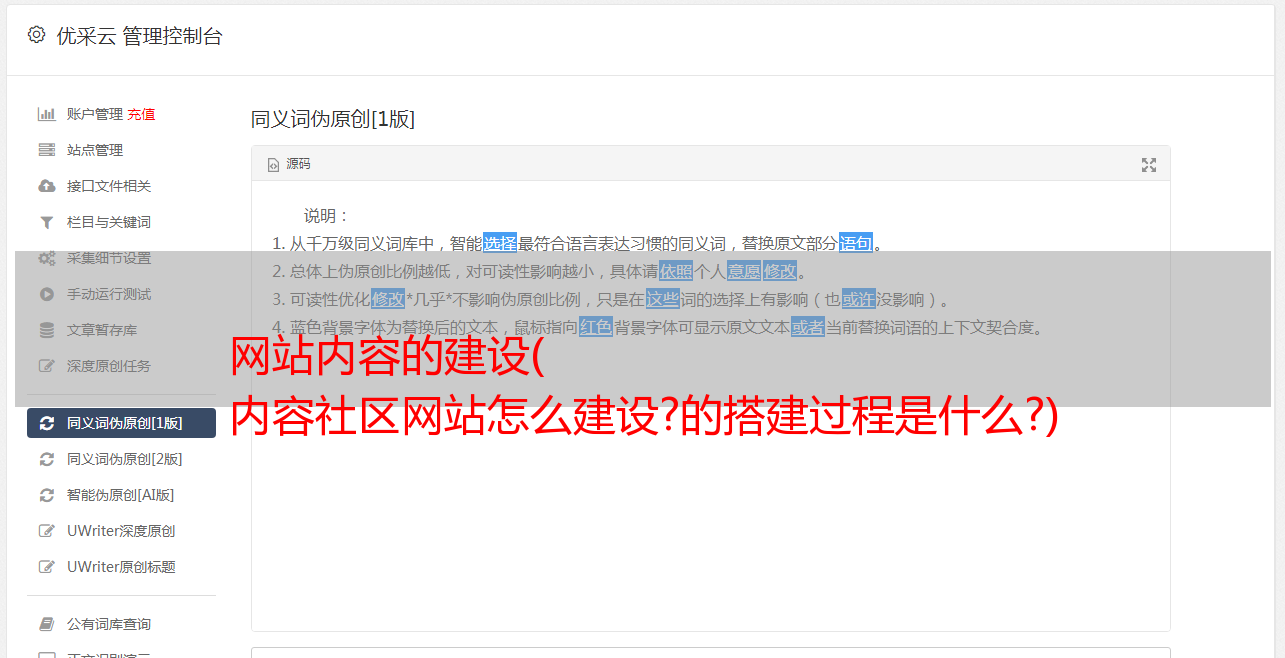
Task: Select 同义词伪原创[2版] in the sidebar
Action: (121, 459)
